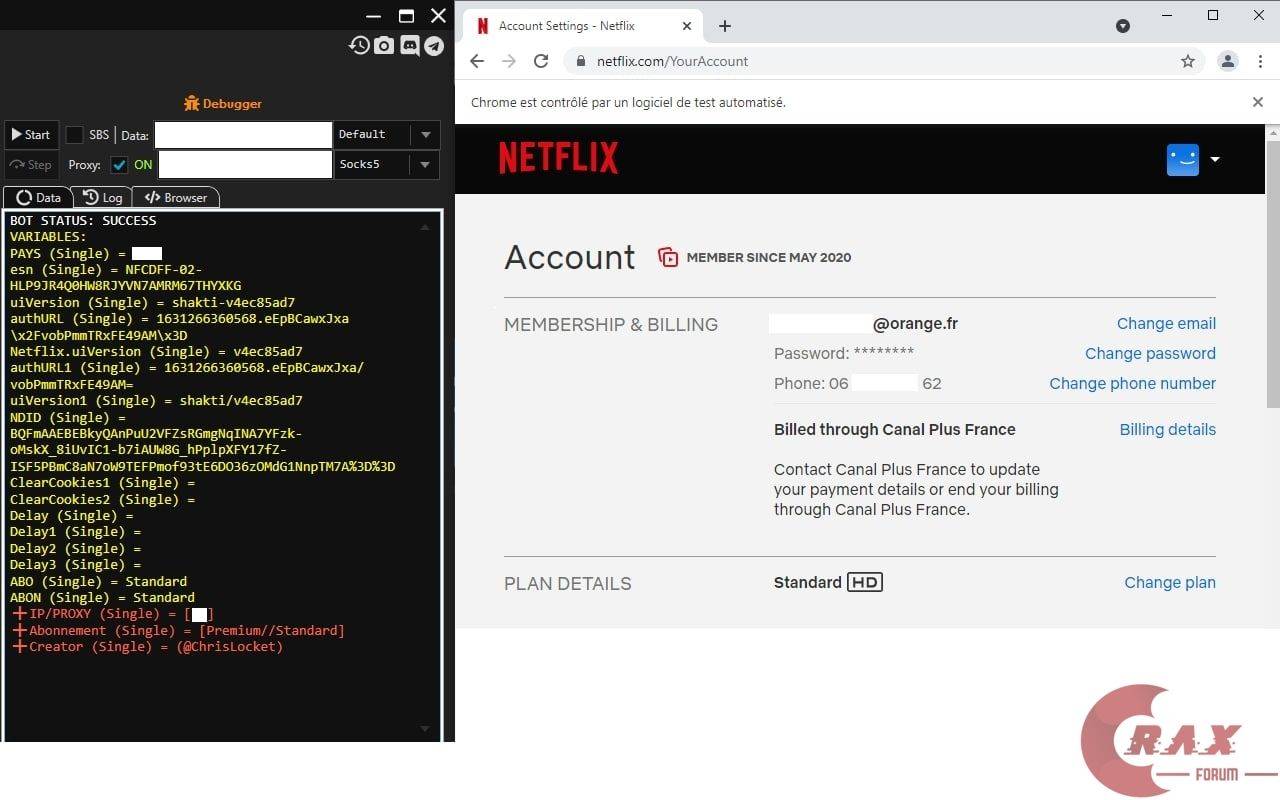Switch to the Browser tab
The image size is (1280, 800).
[x=176, y=197]
